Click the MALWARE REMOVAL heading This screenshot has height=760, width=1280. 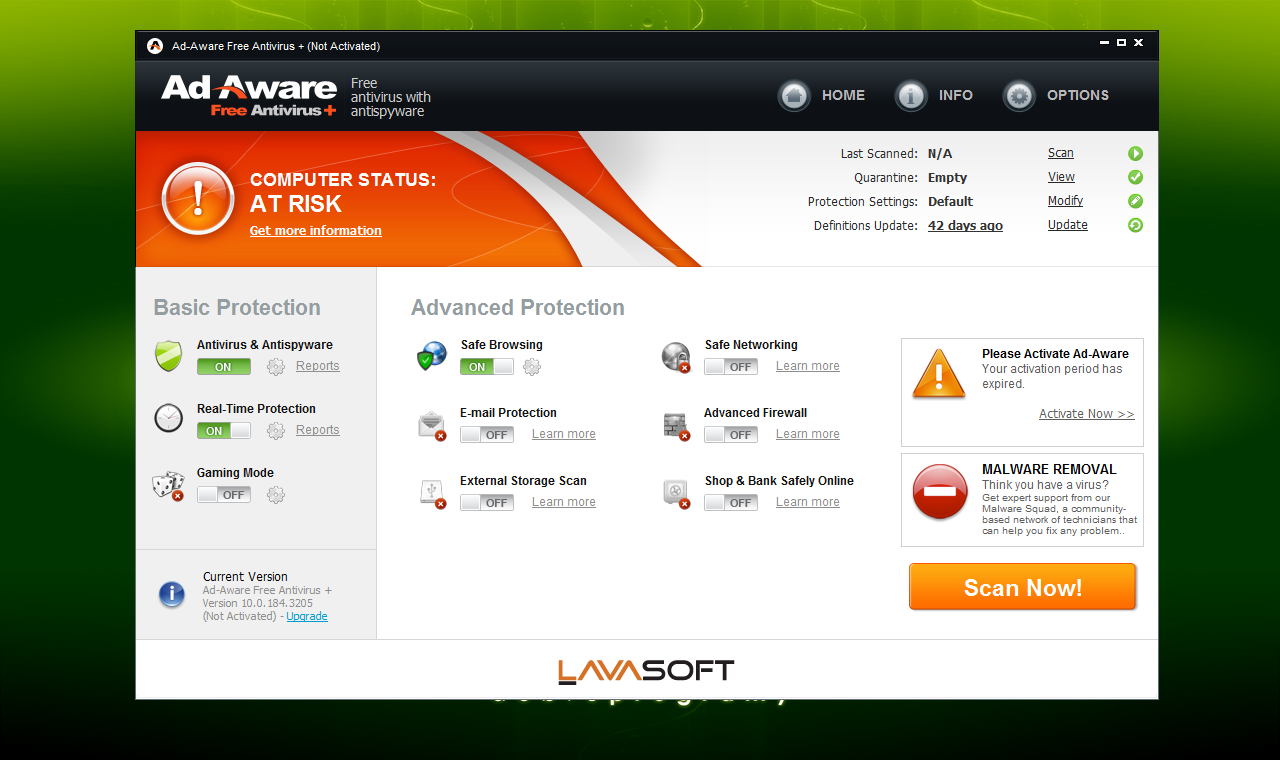(x=1049, y=469)
